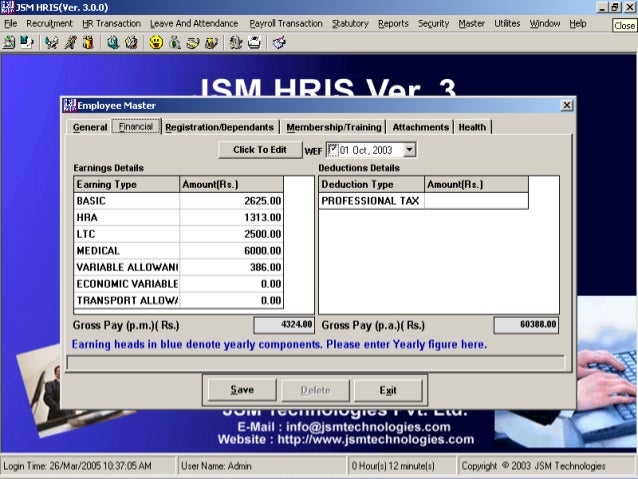Viewport: 638px width, 479px height.
Task: Open the Statutory menu
Action: [x=350, y=24]
